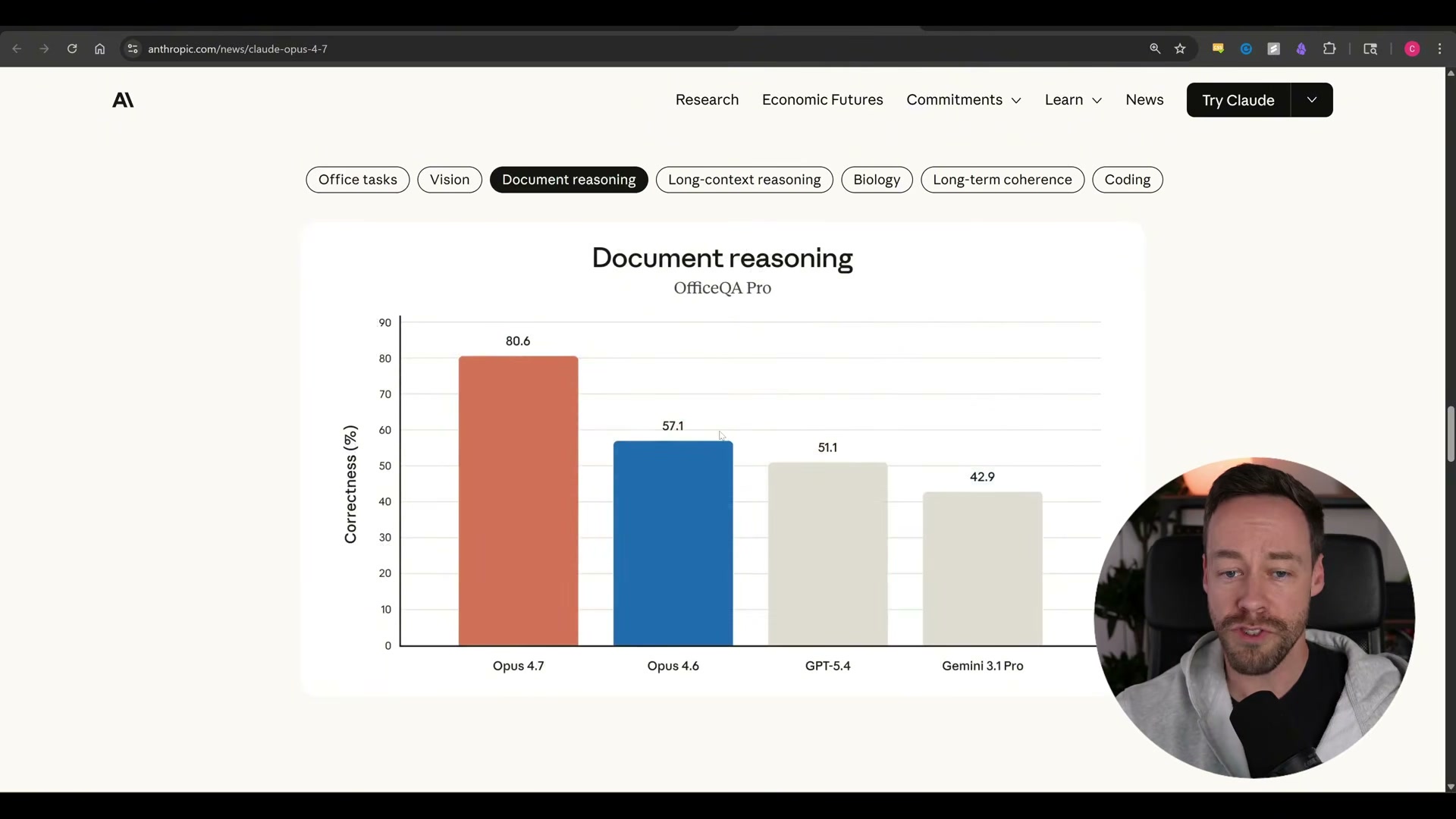Screen dimensions: 1456x819
Task: Open the browser extensions puzzle icon
Action: tap(1331, 49)
